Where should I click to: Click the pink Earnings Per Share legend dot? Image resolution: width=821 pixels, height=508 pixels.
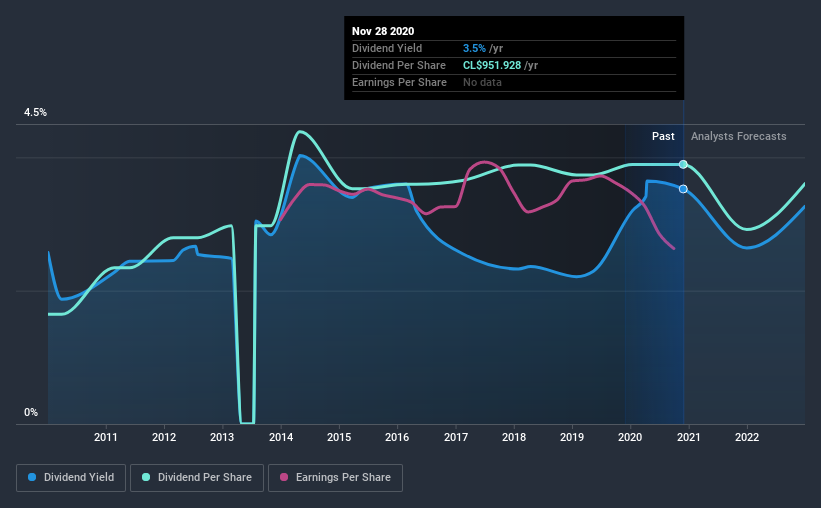(284, 477)
